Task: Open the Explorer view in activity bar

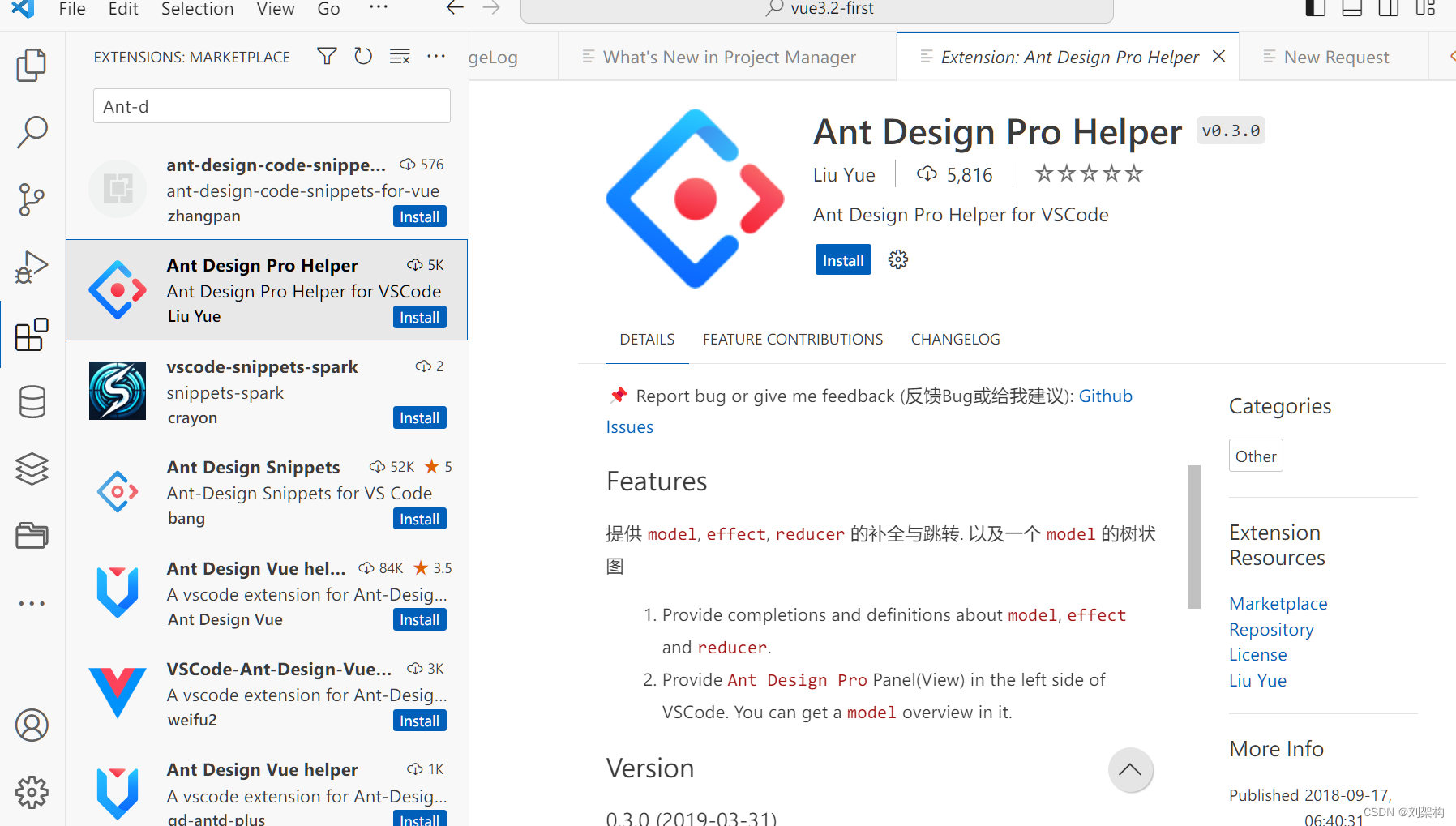Action: click(32, 65)
